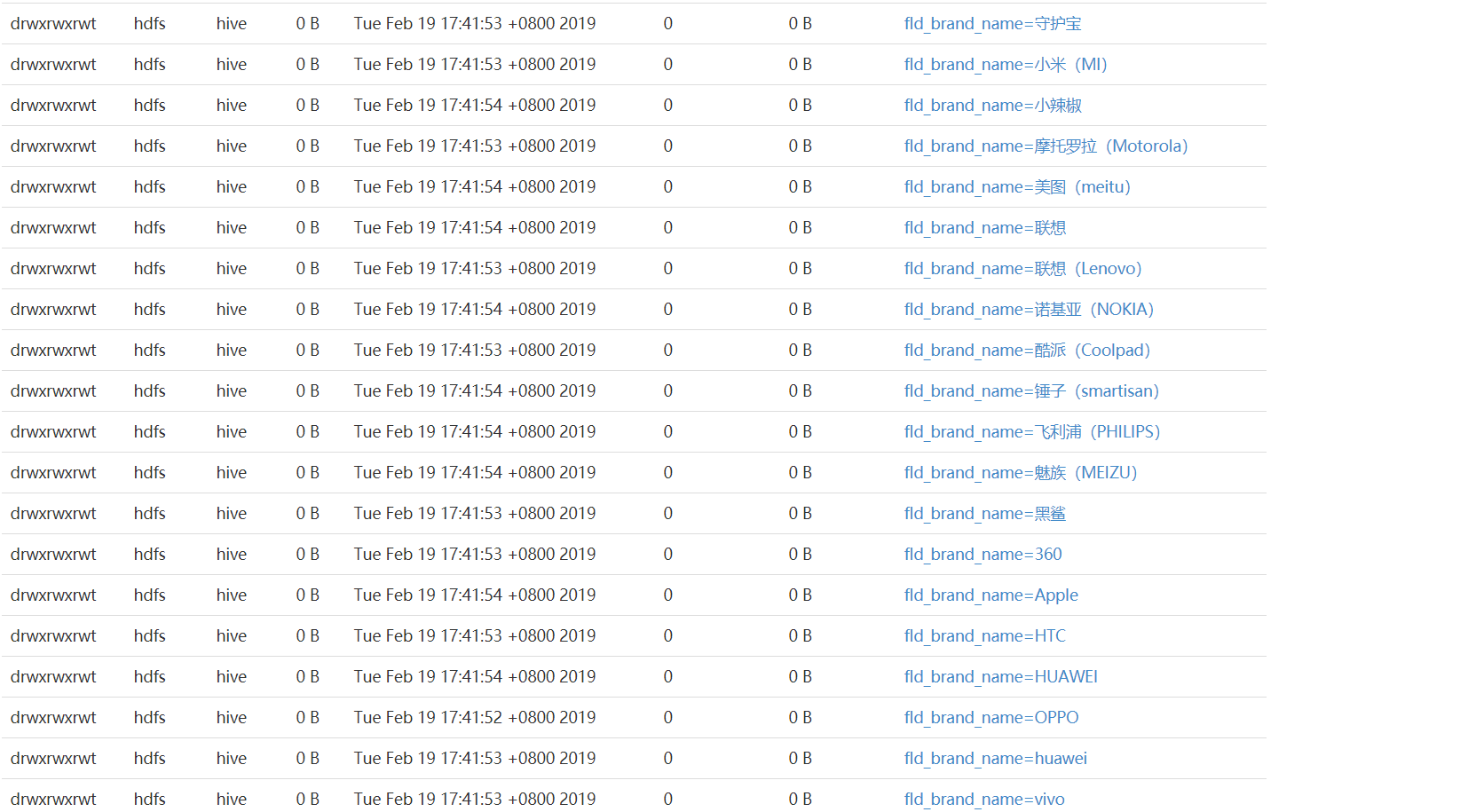Select the block size 0 B in the Apple row

801,595
